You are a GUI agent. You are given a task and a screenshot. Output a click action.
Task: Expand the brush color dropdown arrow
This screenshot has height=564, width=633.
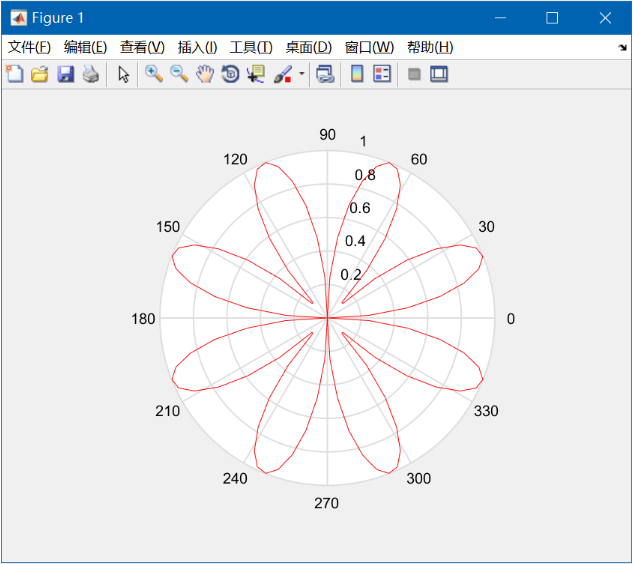(x=302, y=74)
